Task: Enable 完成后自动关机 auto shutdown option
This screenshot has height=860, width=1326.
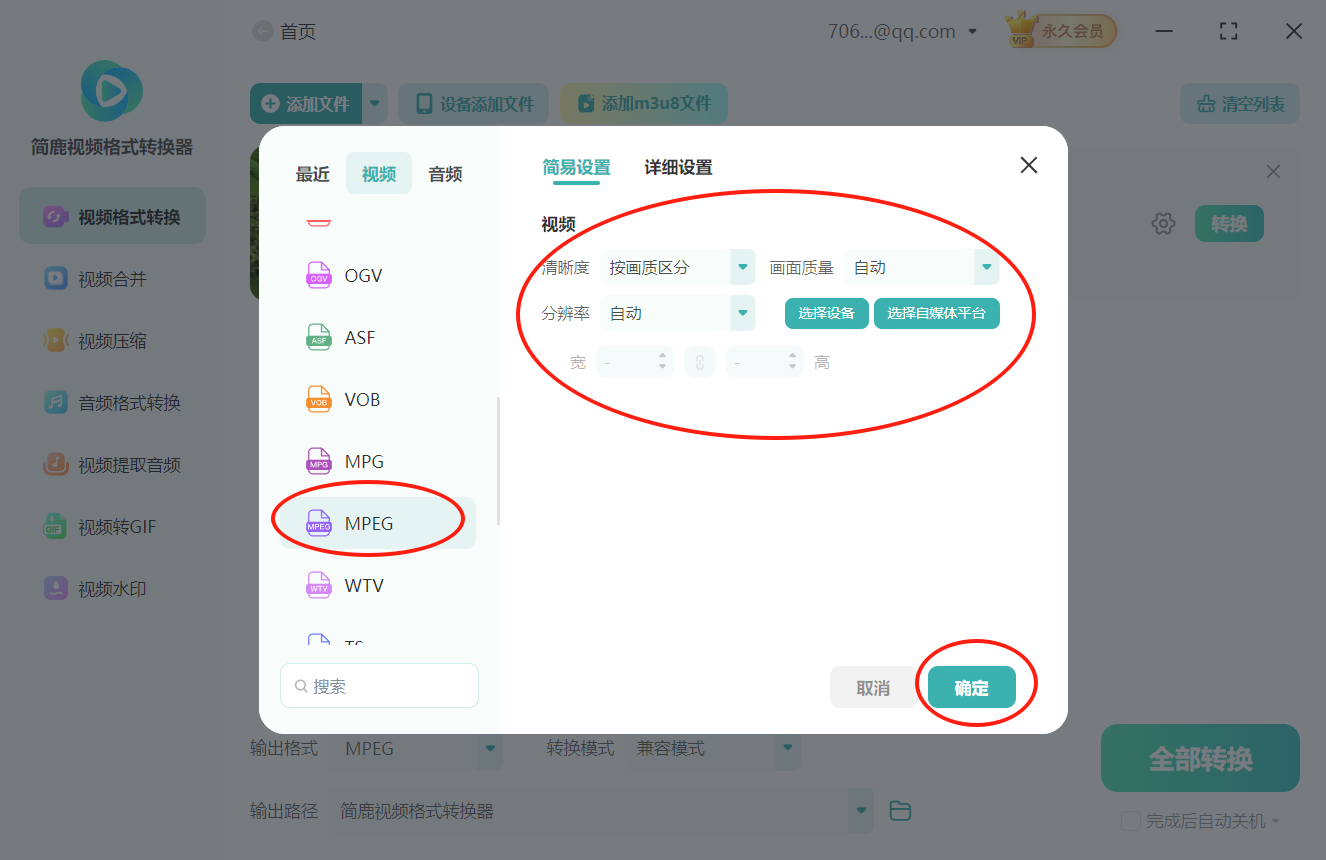Action: pyautogui.click(x=1130, y=820)
